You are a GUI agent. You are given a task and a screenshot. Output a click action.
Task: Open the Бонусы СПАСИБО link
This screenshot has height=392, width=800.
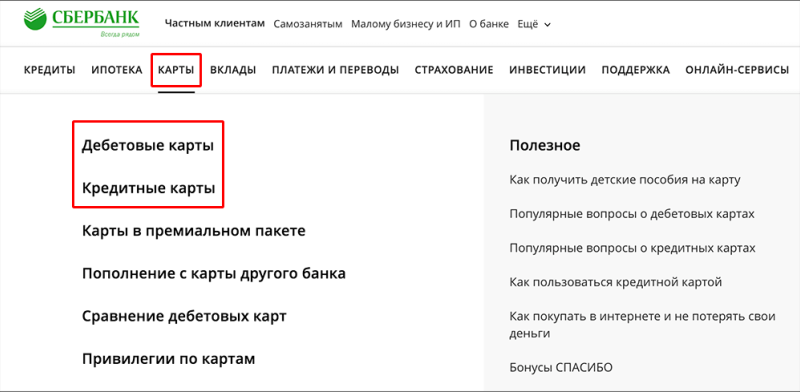click(x=561, y=368)
